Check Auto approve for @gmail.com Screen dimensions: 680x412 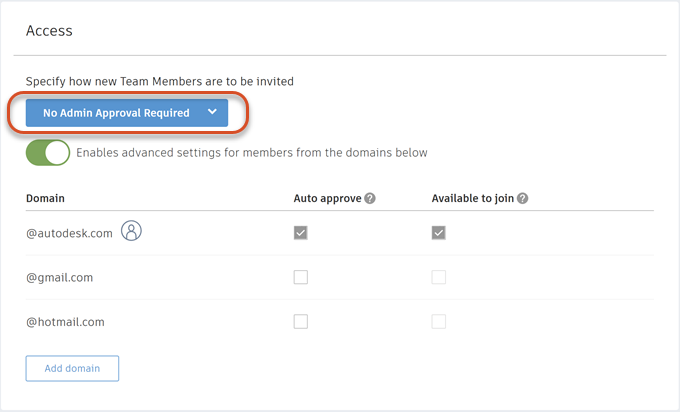click(301, 277)
